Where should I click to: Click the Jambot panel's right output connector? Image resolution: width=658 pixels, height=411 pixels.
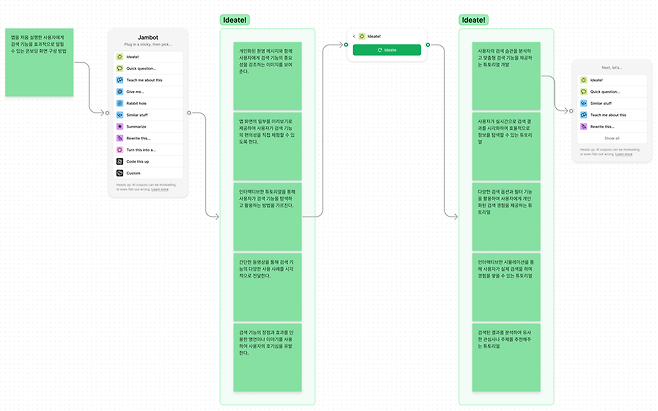point(189,112)
